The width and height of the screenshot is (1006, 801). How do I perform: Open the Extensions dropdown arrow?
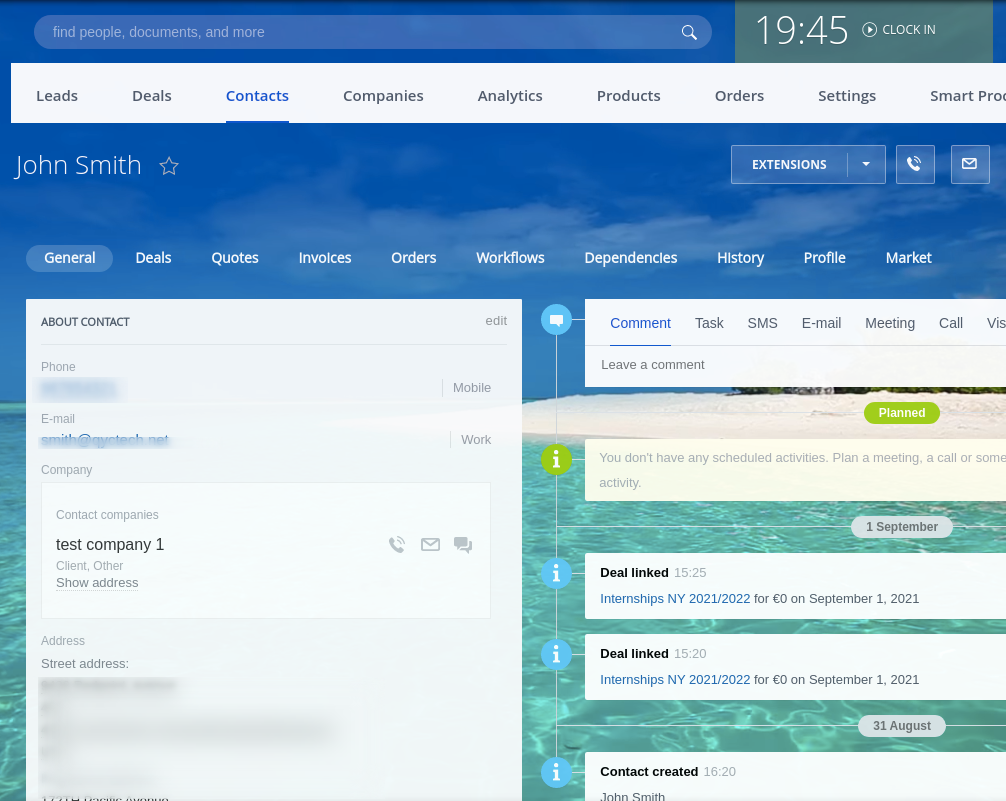pos(866,164)
